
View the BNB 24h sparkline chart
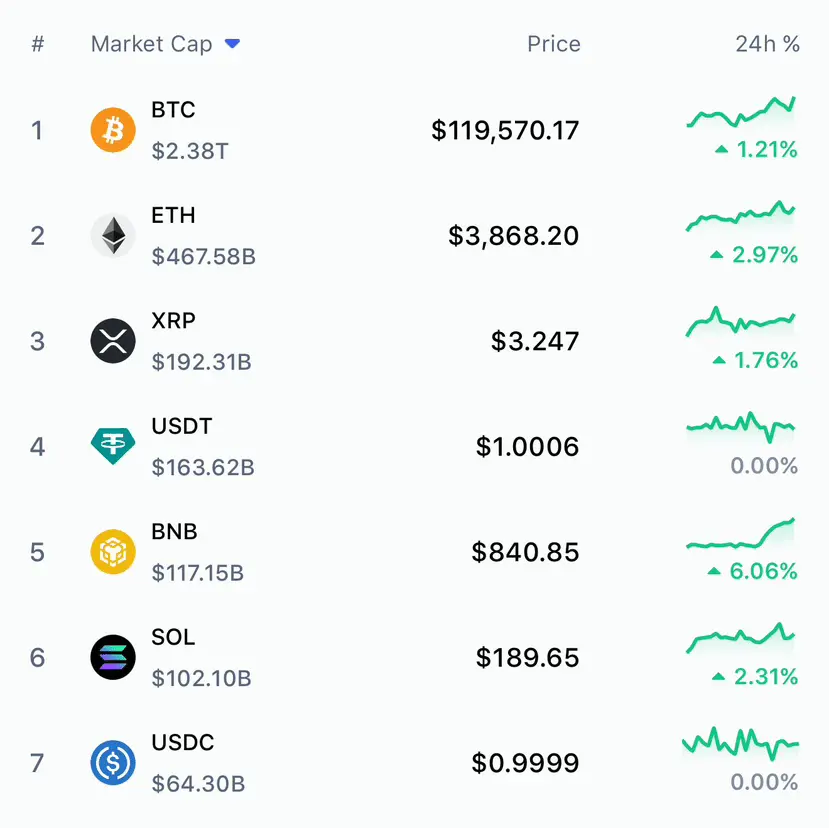pyautogui.click(x=741, y=533)
